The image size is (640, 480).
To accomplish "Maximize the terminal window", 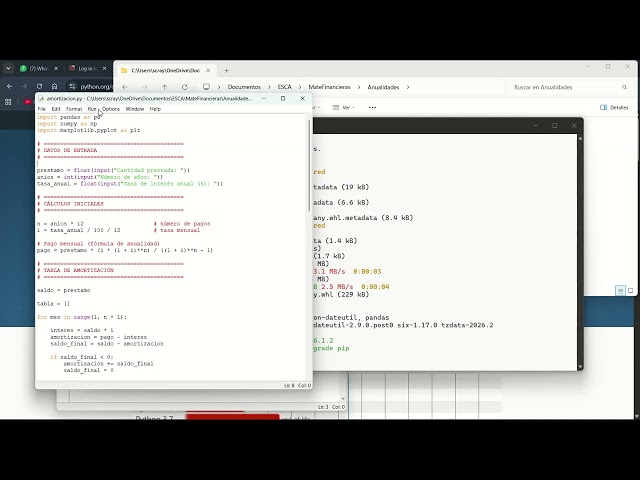I will coord(555,126).
